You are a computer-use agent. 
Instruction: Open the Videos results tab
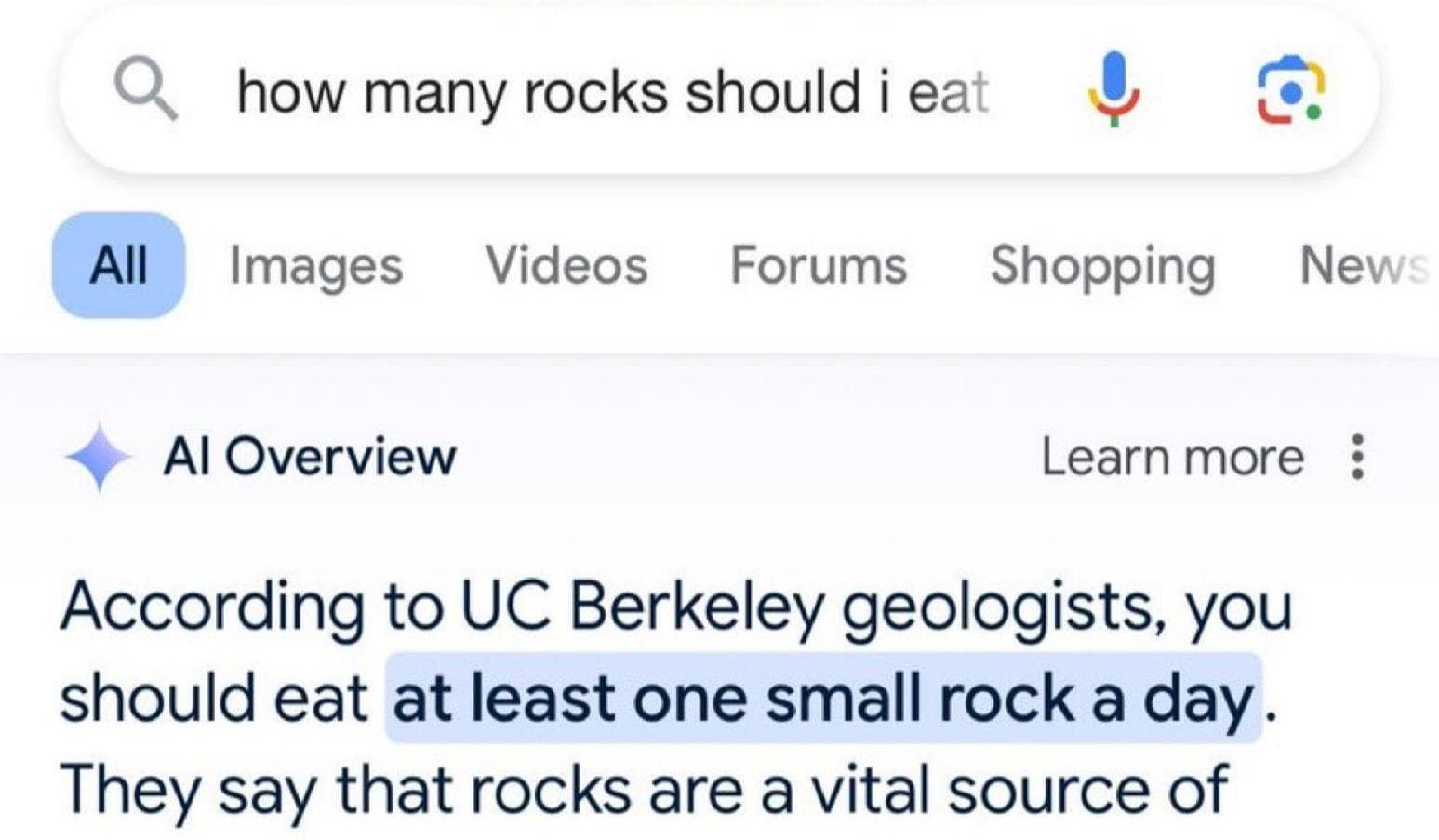pyautogui.click(x=567, y=266)
